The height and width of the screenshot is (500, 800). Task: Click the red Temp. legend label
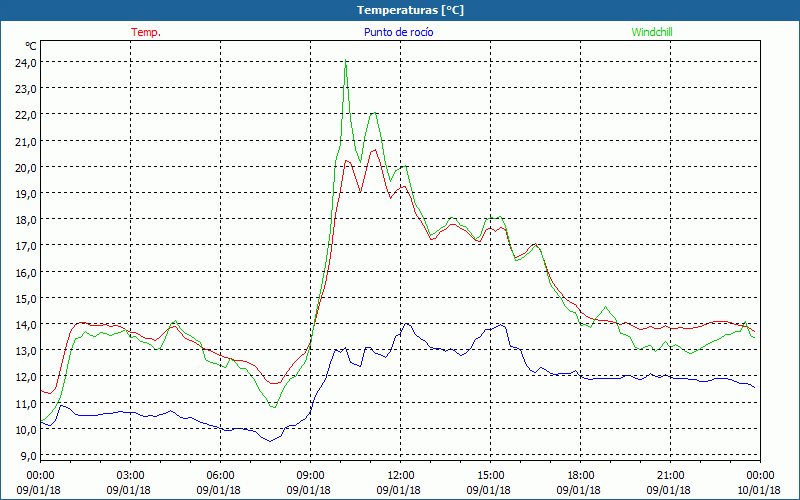146,32
